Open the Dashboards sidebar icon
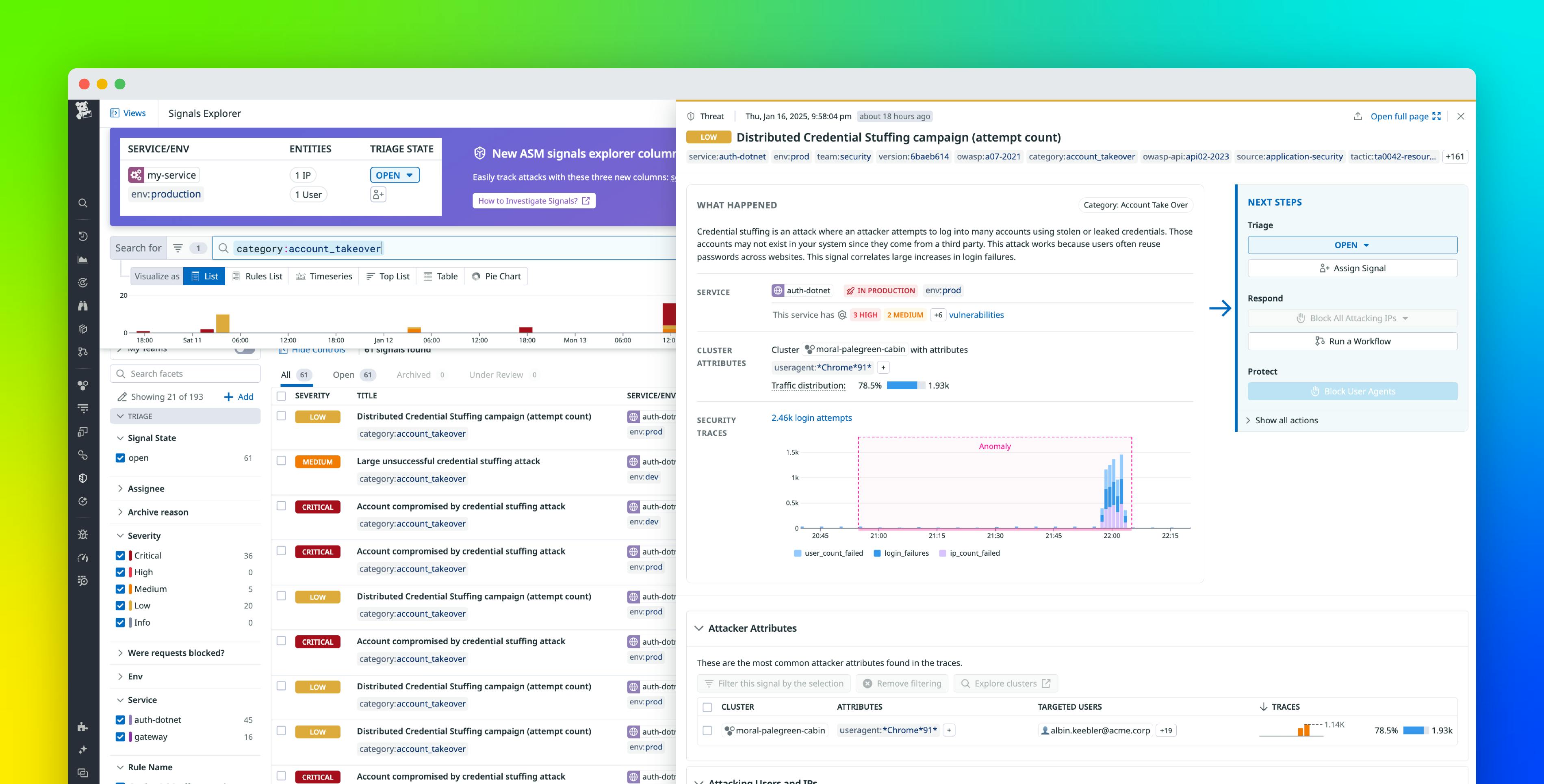The height and width of the screenshot is (784, 1544). tap(83, 260)
